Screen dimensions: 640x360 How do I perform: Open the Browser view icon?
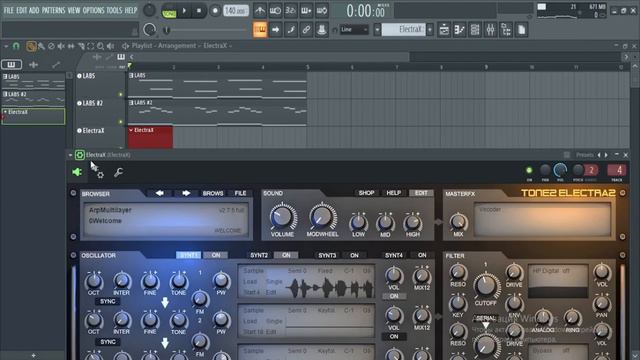point(506,30)
